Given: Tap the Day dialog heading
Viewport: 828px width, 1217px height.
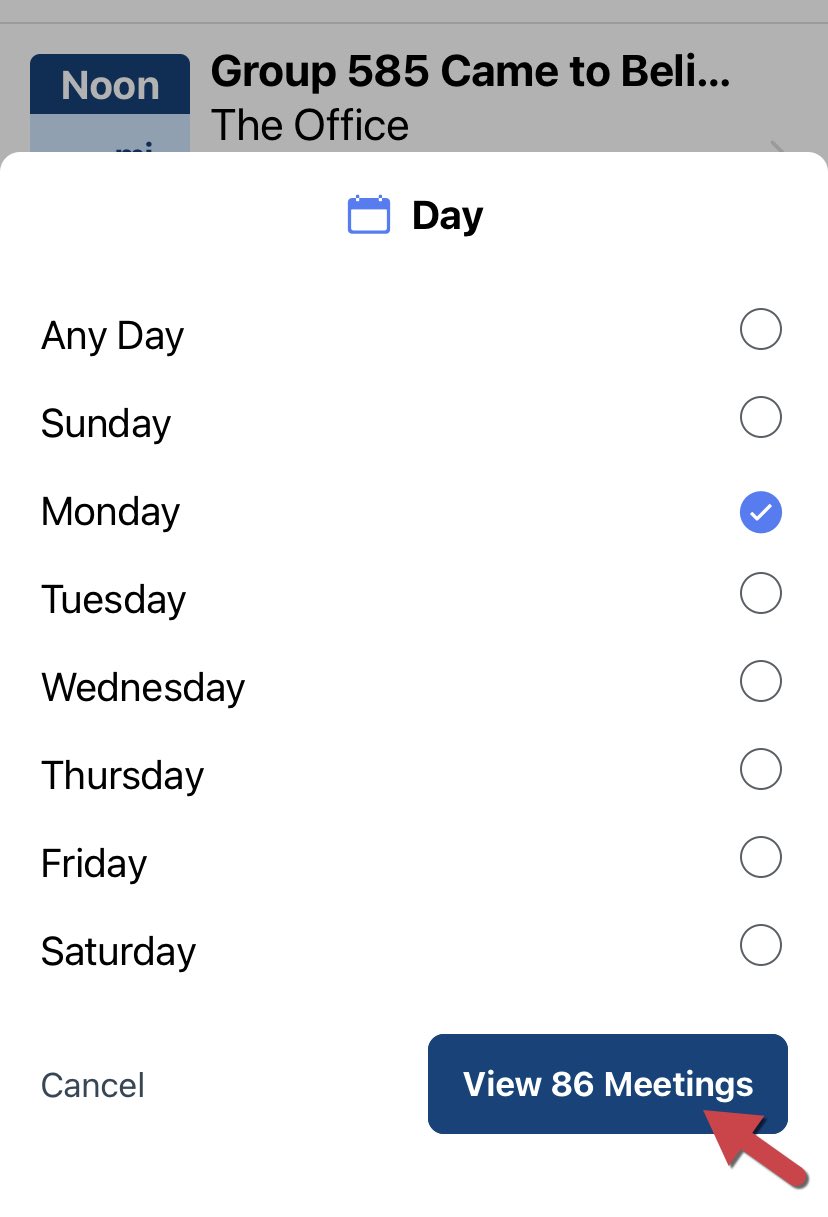Looking at the screenshot, I should (x=447, y=216).
